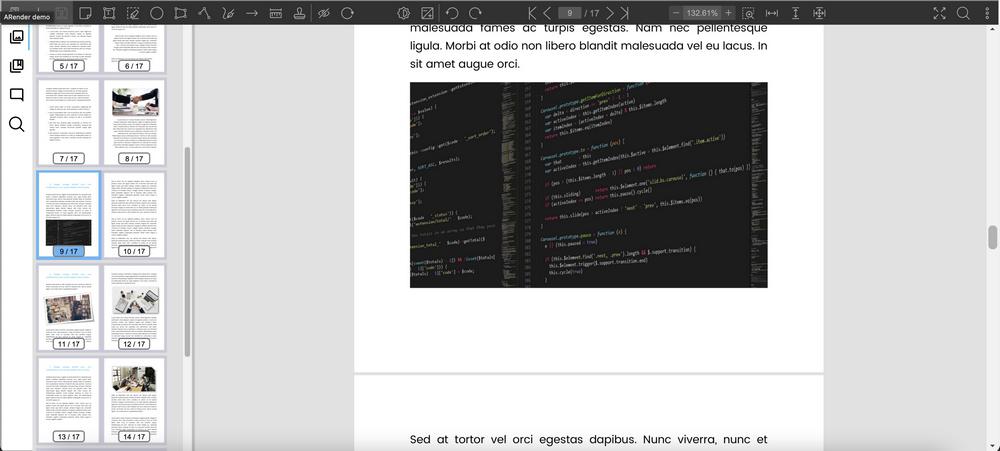Select the stamp annotation tool

299,13
